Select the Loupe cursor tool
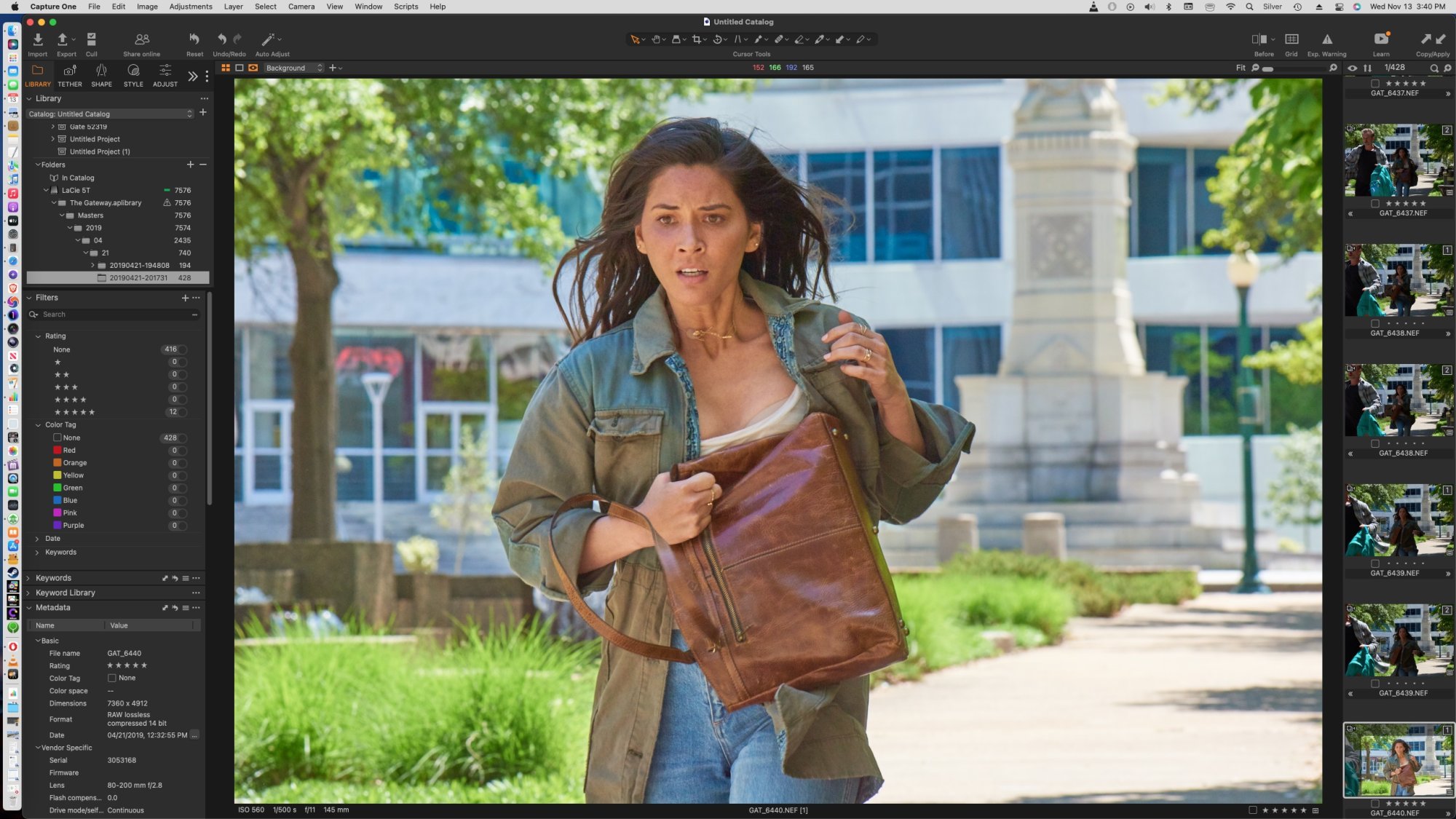 point(676,39)
